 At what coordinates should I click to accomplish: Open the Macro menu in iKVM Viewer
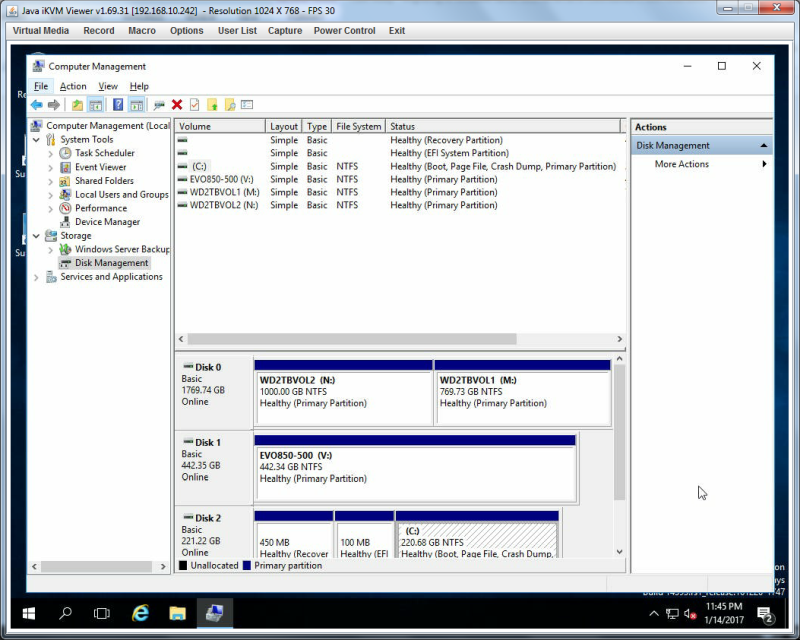[x=142, y=31]
